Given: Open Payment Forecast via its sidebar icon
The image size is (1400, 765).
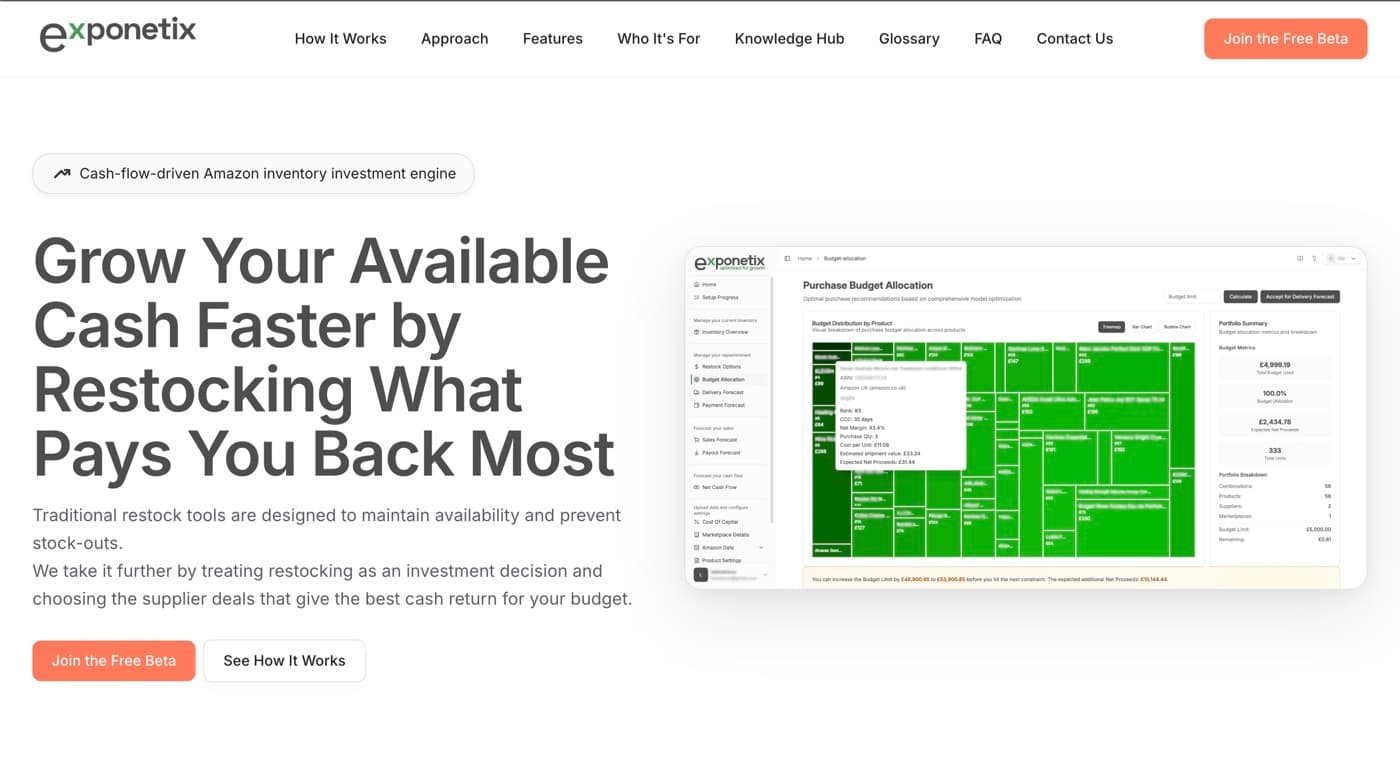Looking at the screenshot, I should click(x=696, y=405).
